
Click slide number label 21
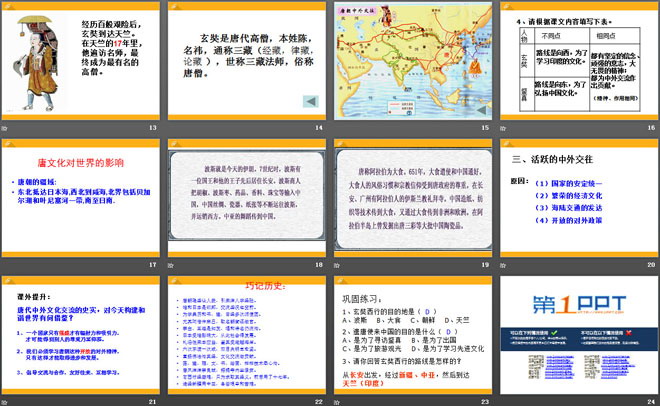pyautogui.click(x=152, y=402)
